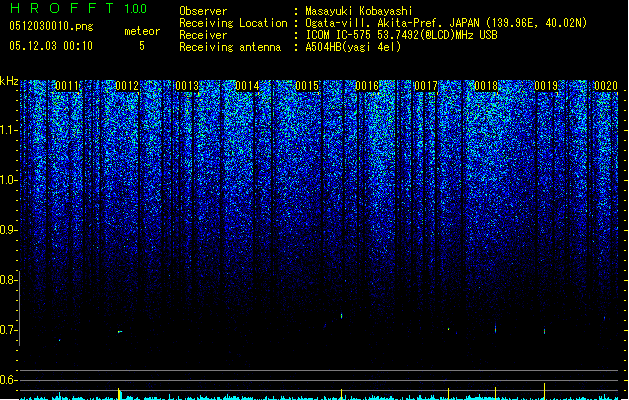Click the 0015 time marker
The height and width of the screenshot is (400, 629).
tap(307, 86)
